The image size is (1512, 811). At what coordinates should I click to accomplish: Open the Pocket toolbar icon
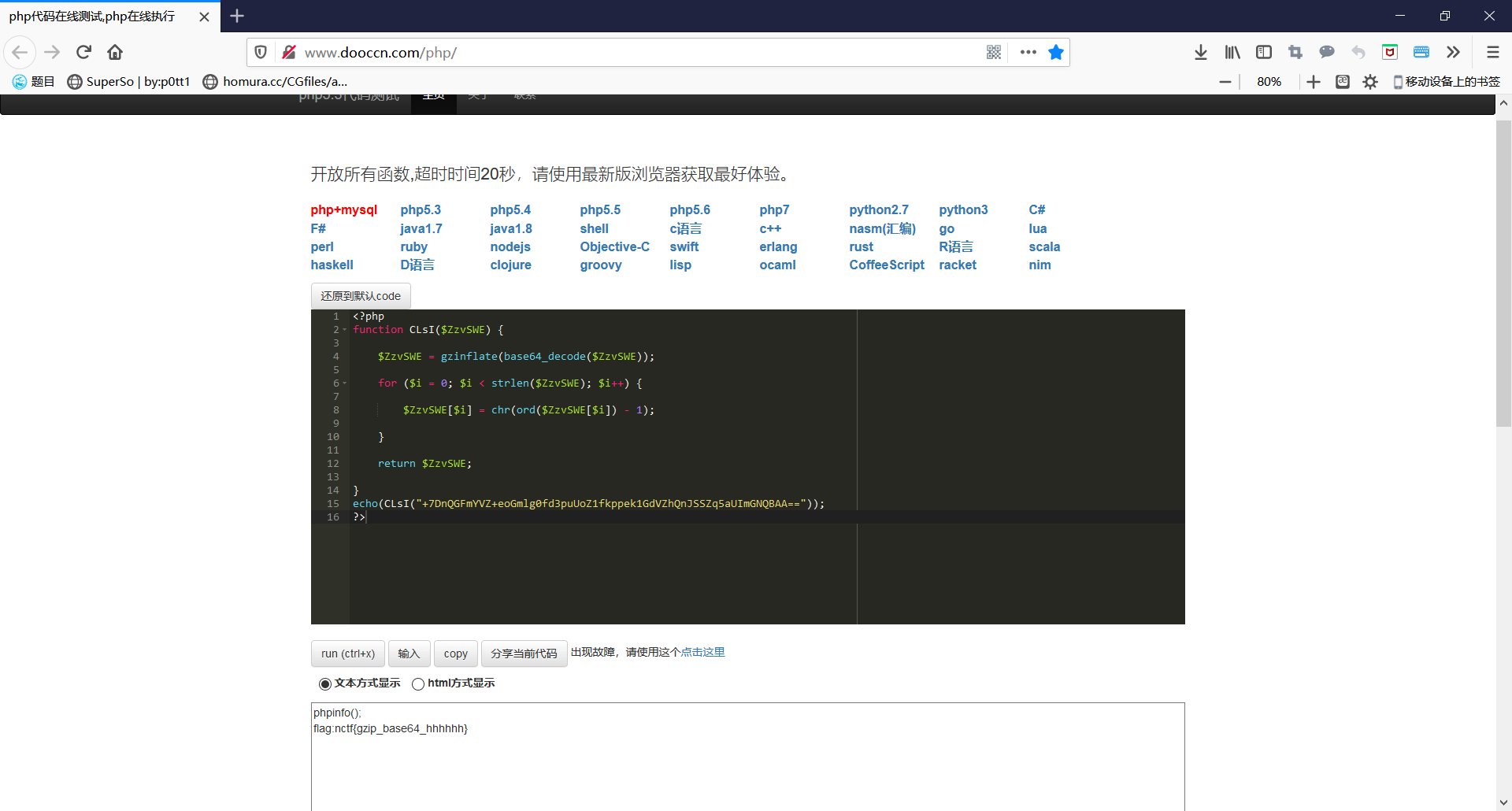[1390, 52]
